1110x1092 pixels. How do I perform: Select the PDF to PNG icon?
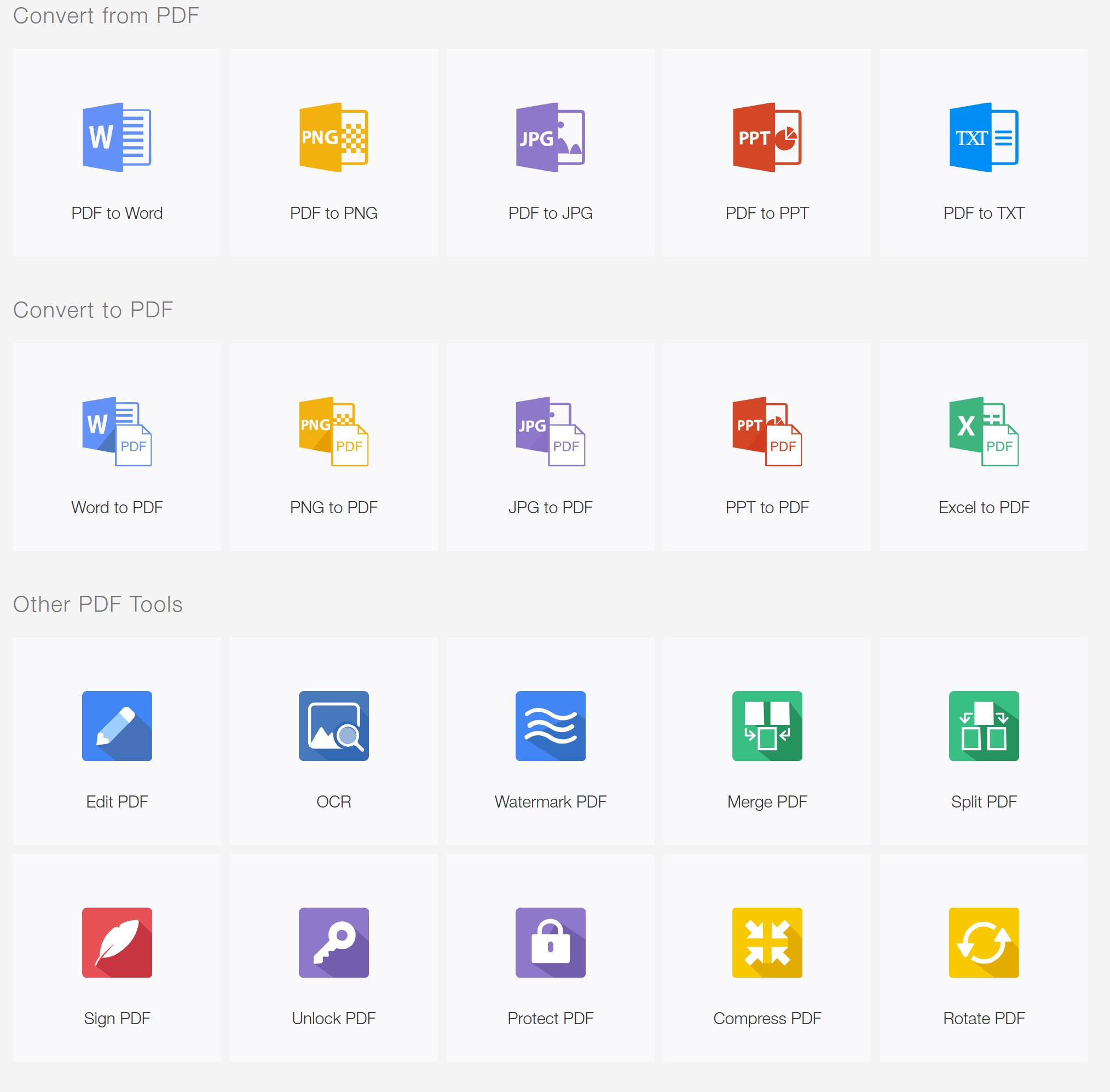334,137
